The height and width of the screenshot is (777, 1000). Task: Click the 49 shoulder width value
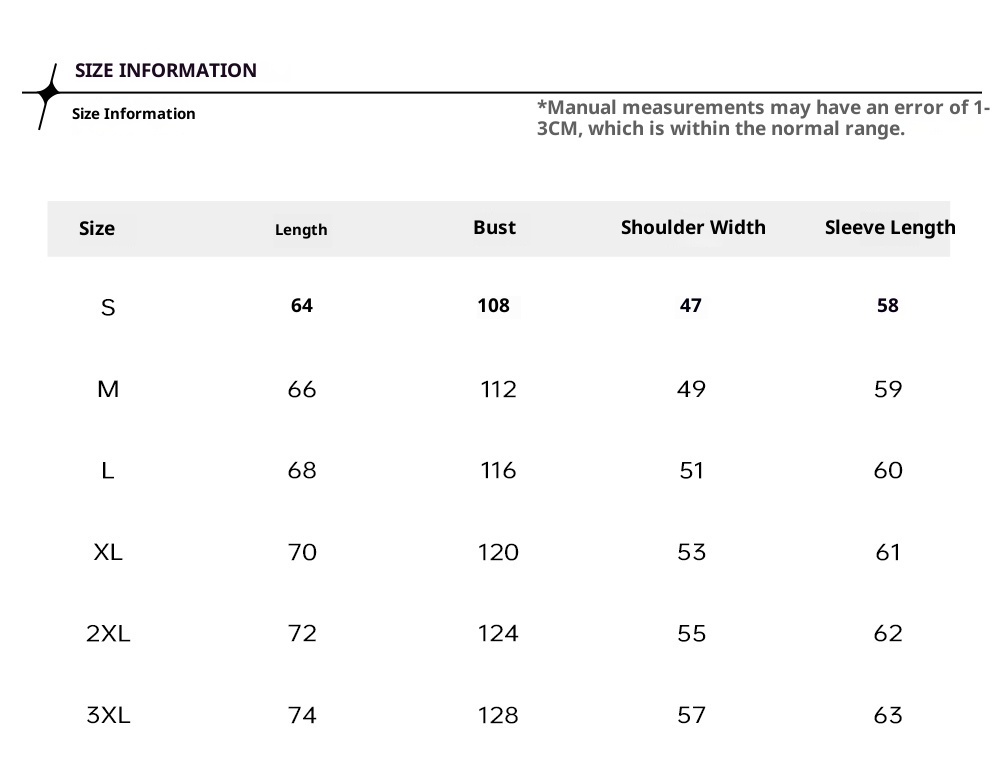pyautogui.click(x=691, y=389)
